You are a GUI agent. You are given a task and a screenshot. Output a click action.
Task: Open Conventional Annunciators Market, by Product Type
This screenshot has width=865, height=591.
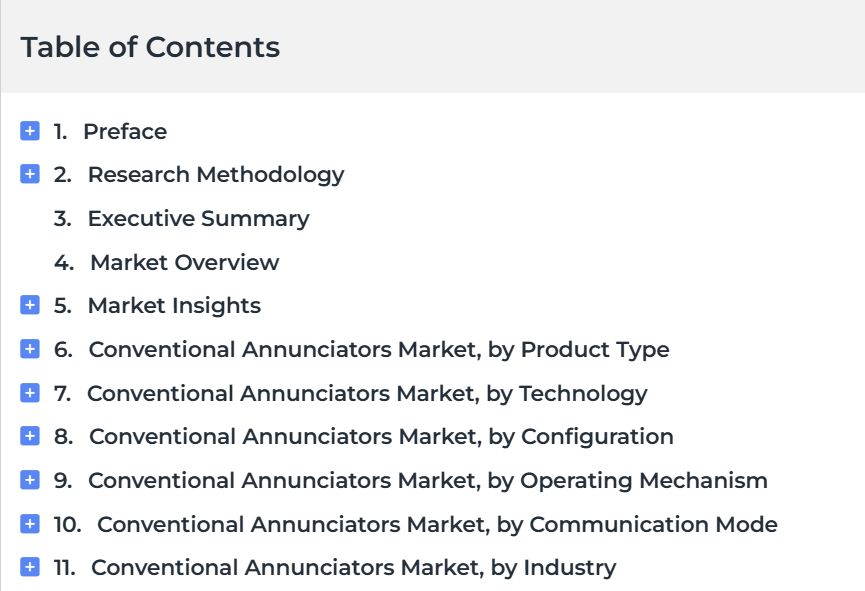click(x=379, y=350)
